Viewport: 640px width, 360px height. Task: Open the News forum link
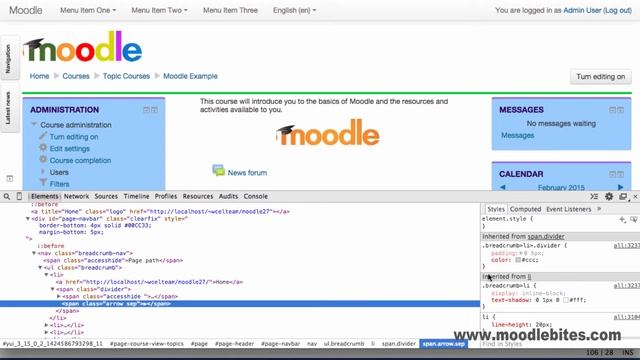click(x=247, y=173)
